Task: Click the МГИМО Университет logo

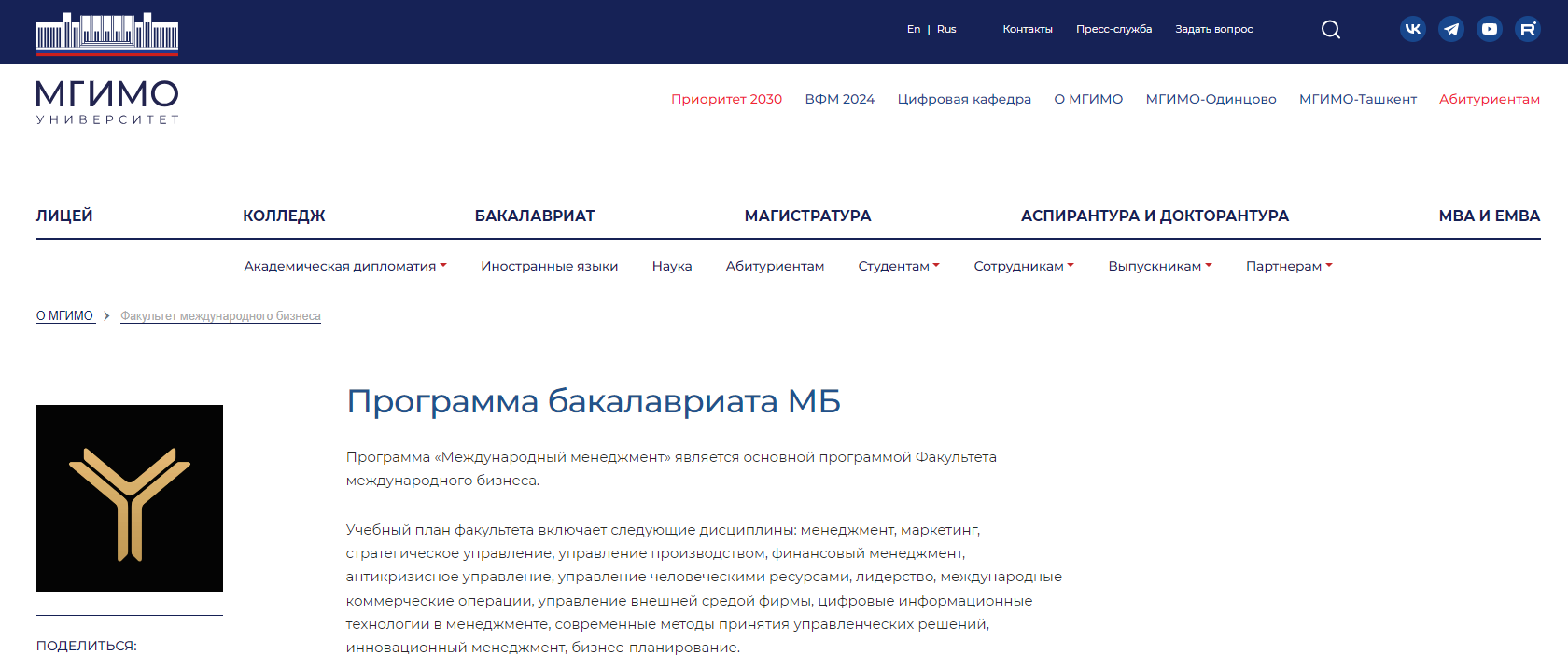Action: coord(107,103)
